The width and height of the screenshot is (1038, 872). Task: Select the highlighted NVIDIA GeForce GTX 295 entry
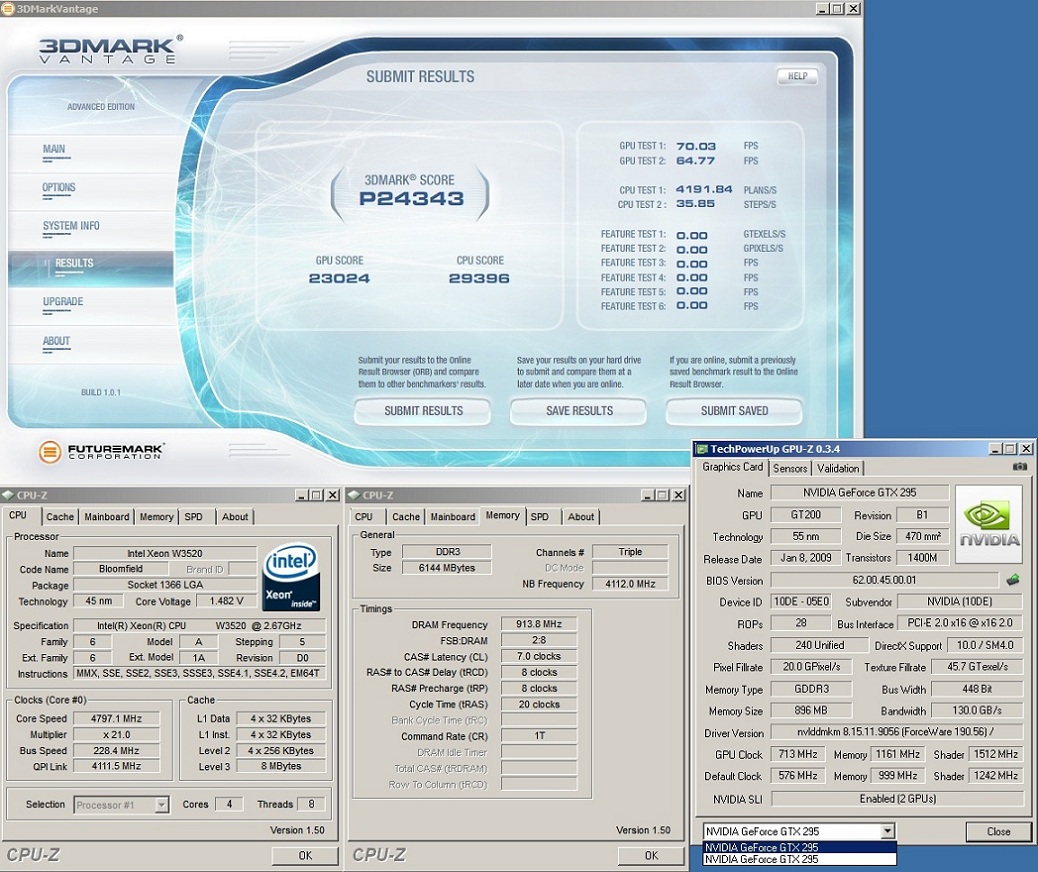[799, 848]
